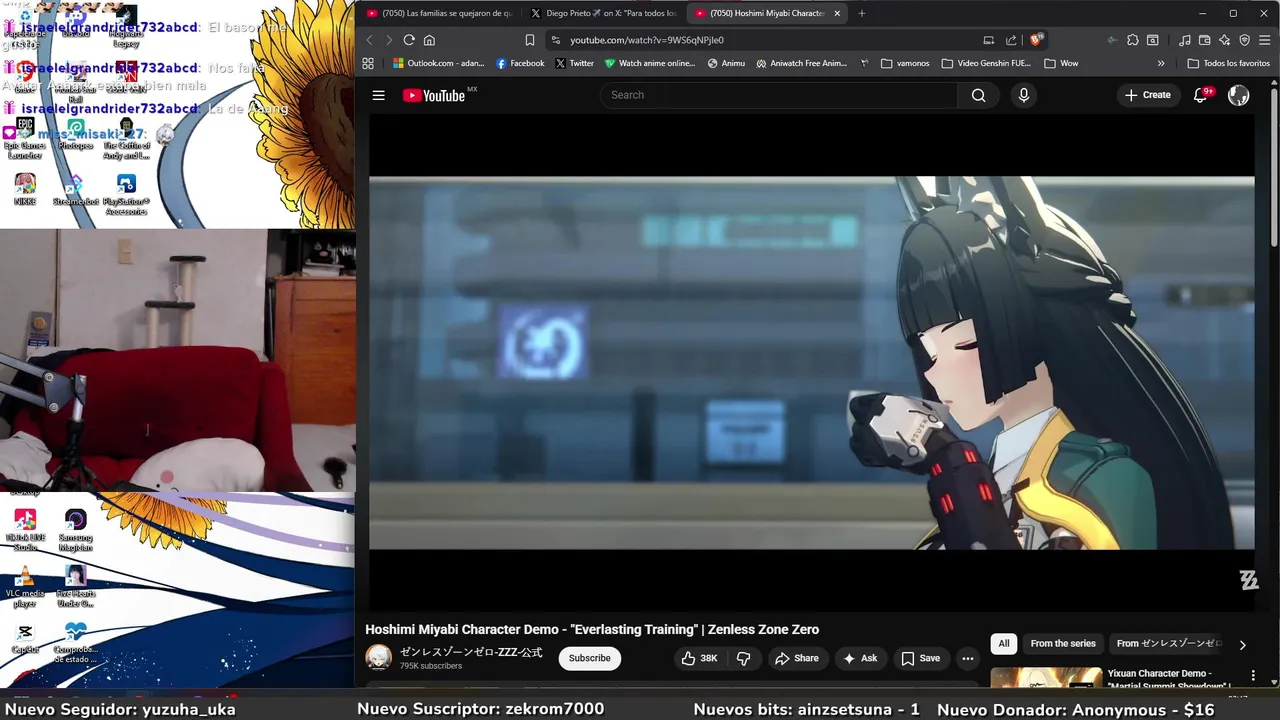Click the YouTube search magnifier button
1280x720 pixels.
(978, 95)
